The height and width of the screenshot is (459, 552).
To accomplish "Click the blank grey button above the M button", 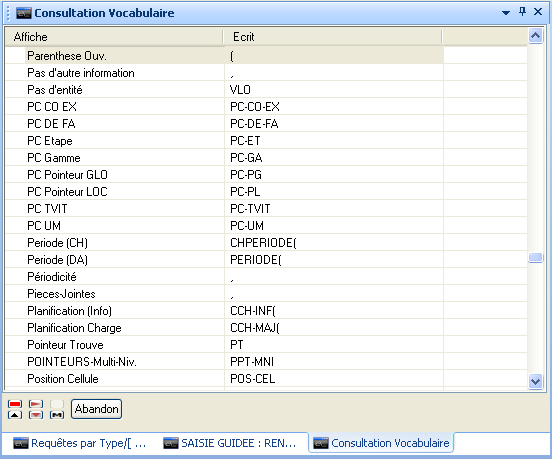I will click(57, 404).
